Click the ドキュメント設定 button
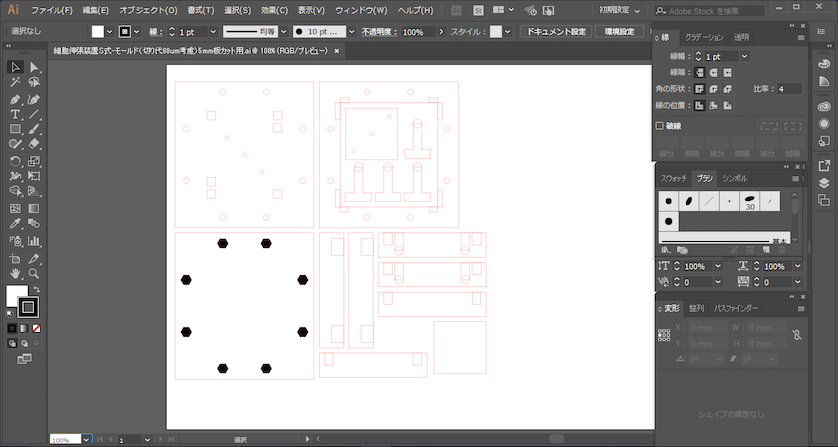The width and height of the screenshot is (838, 447). 556,32
